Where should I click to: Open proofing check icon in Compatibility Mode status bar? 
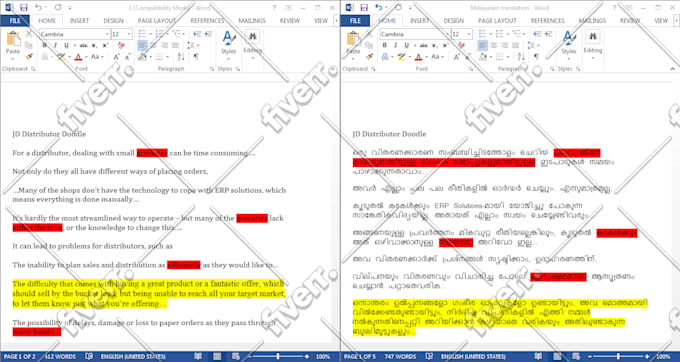(89, 356)
